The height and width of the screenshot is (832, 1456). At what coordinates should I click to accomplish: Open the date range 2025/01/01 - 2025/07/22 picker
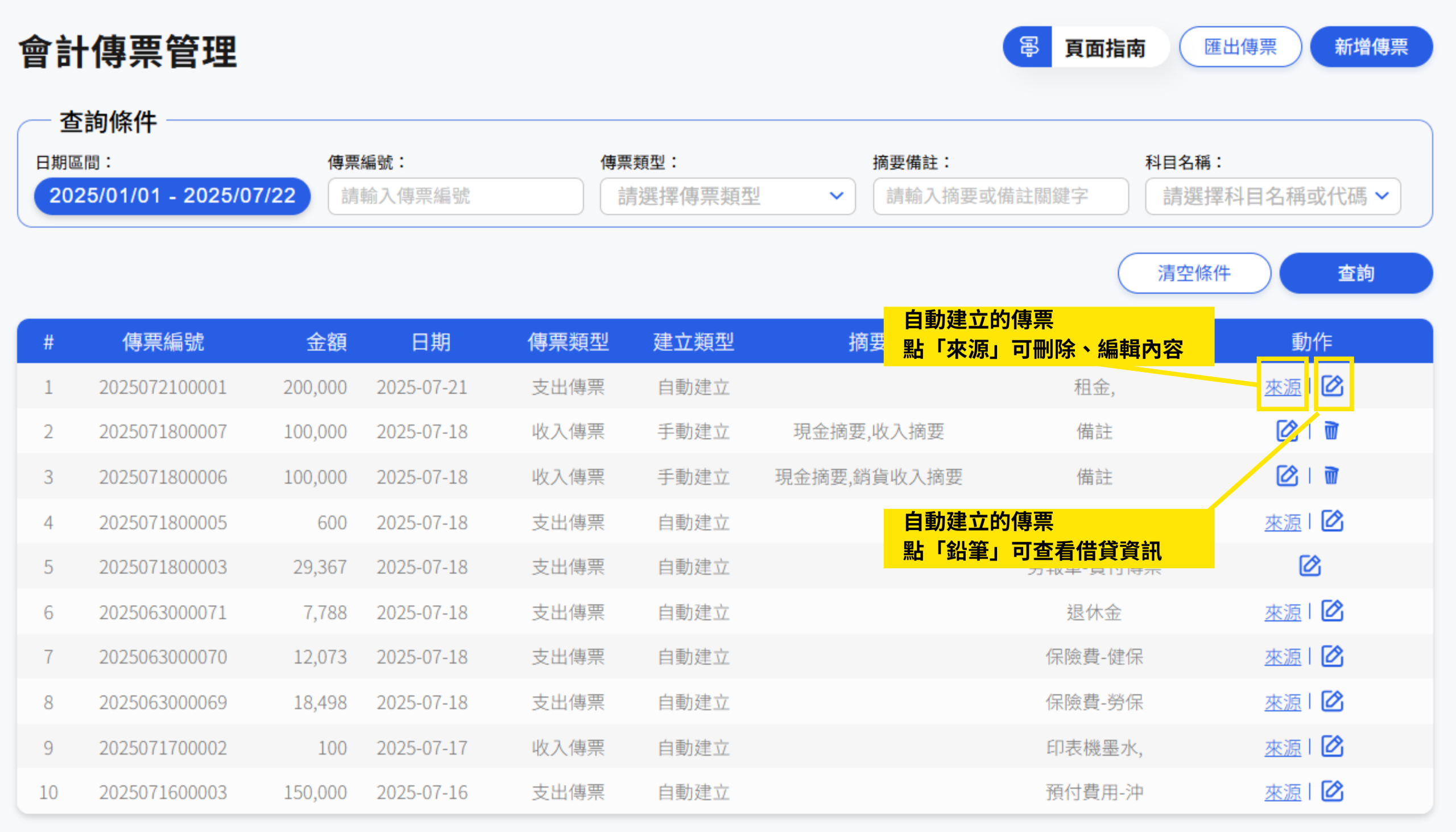(172, 196)
